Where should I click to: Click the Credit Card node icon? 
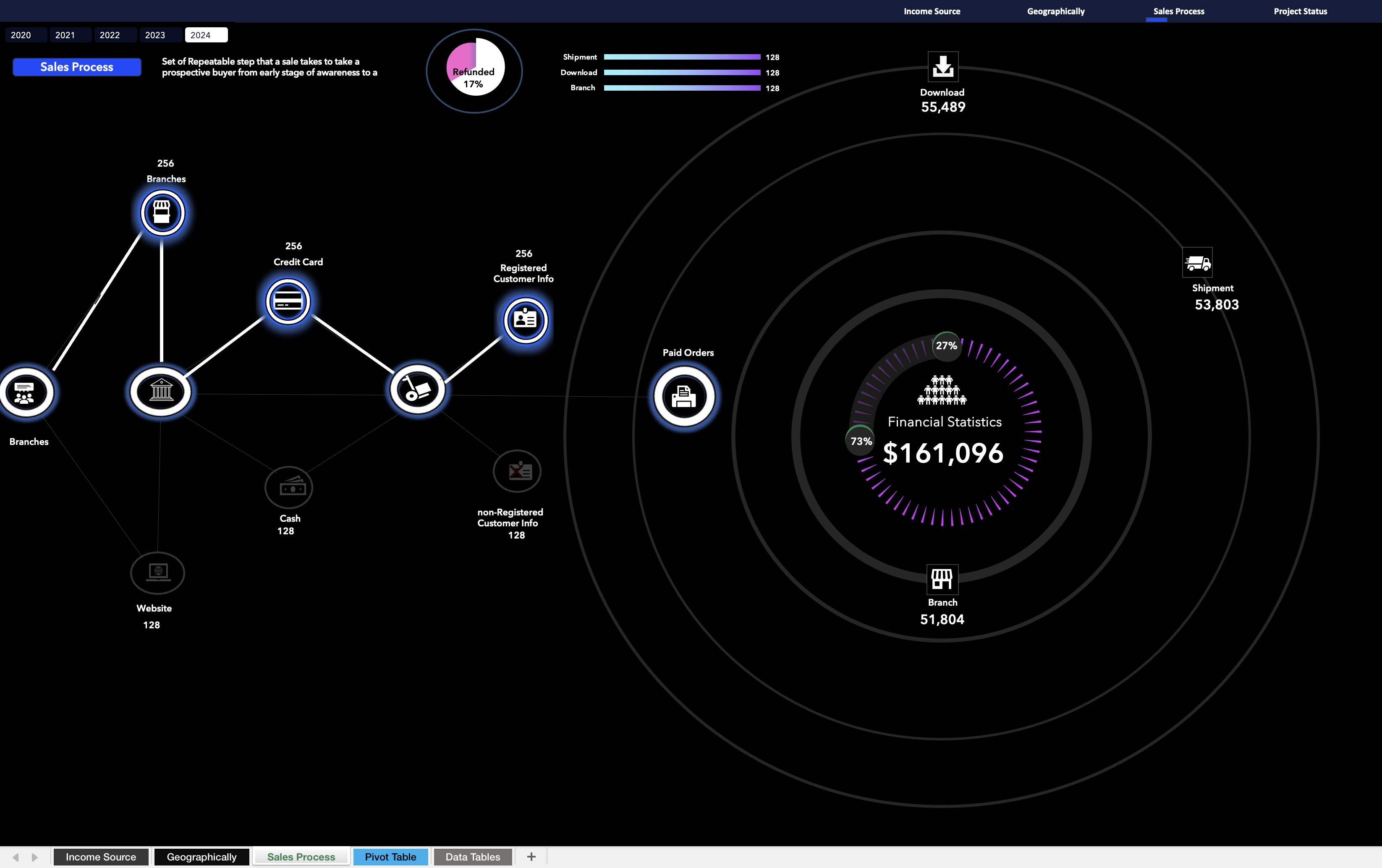pyautogui.click(x=288, y=301)
